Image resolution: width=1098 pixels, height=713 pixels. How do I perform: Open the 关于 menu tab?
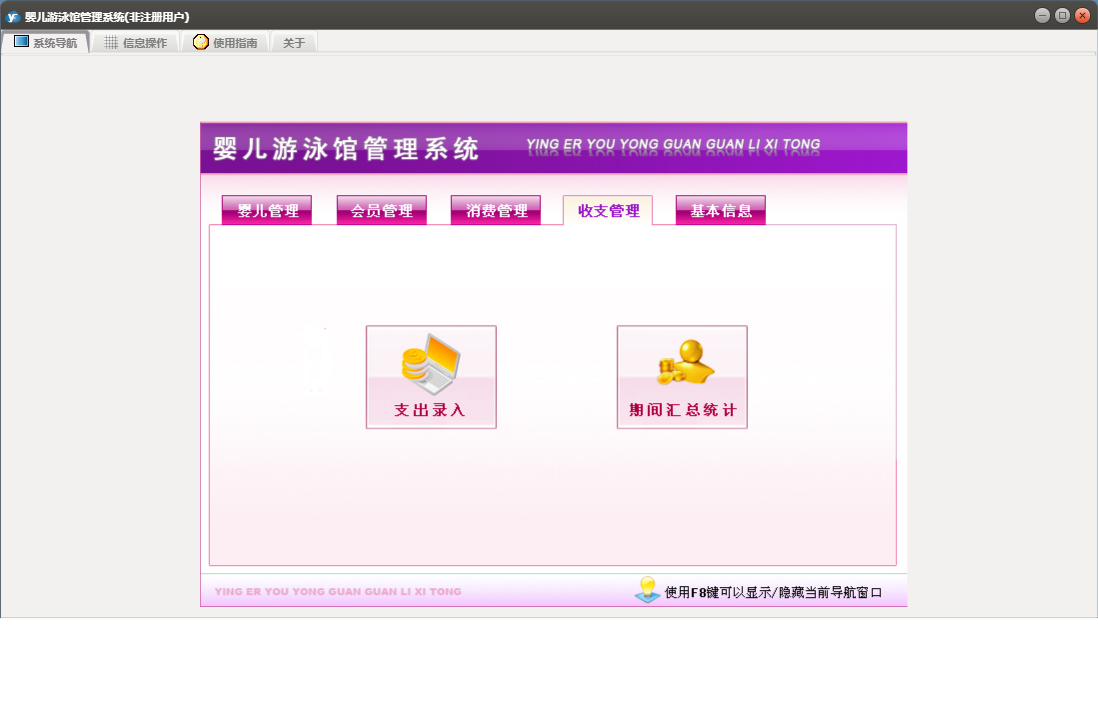[x=294, y=42]
